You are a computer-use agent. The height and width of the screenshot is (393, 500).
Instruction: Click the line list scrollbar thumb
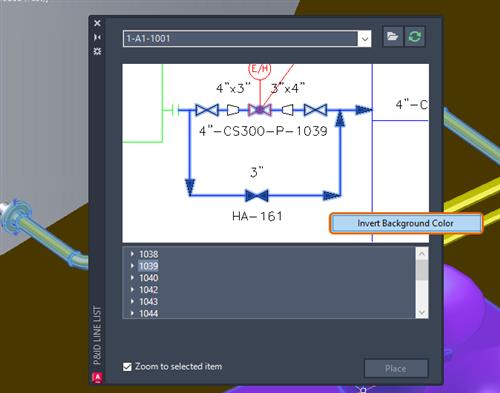pyautogui.click(x=422, y=270)
